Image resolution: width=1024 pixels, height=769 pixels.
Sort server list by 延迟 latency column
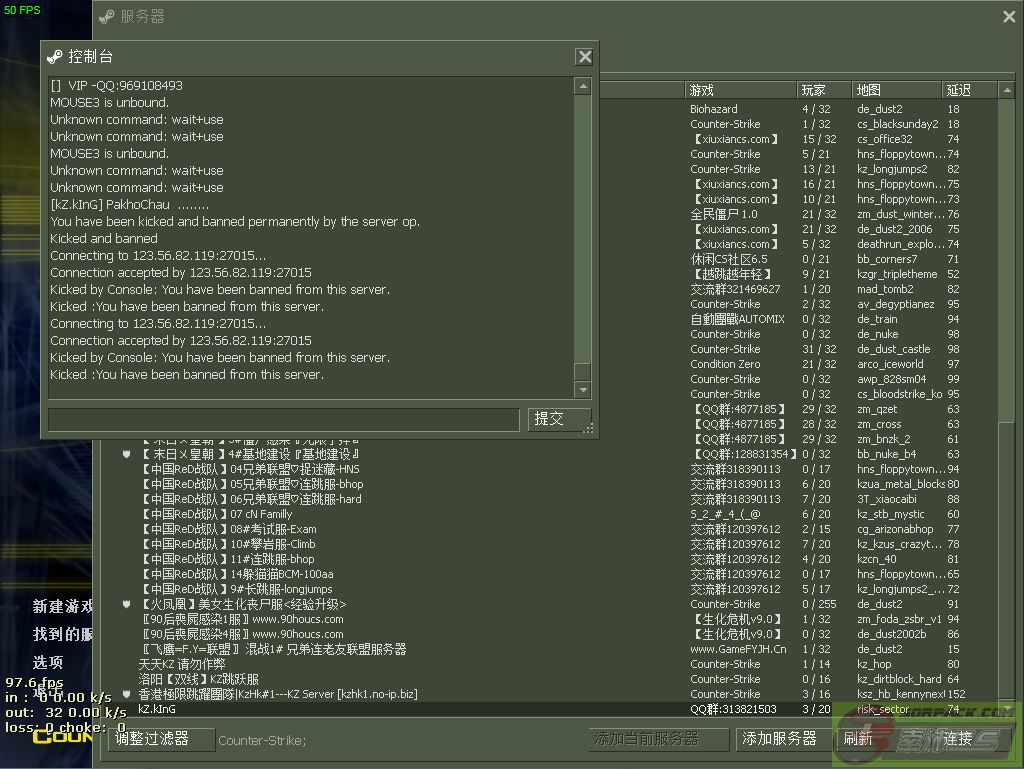coord(970,90)
